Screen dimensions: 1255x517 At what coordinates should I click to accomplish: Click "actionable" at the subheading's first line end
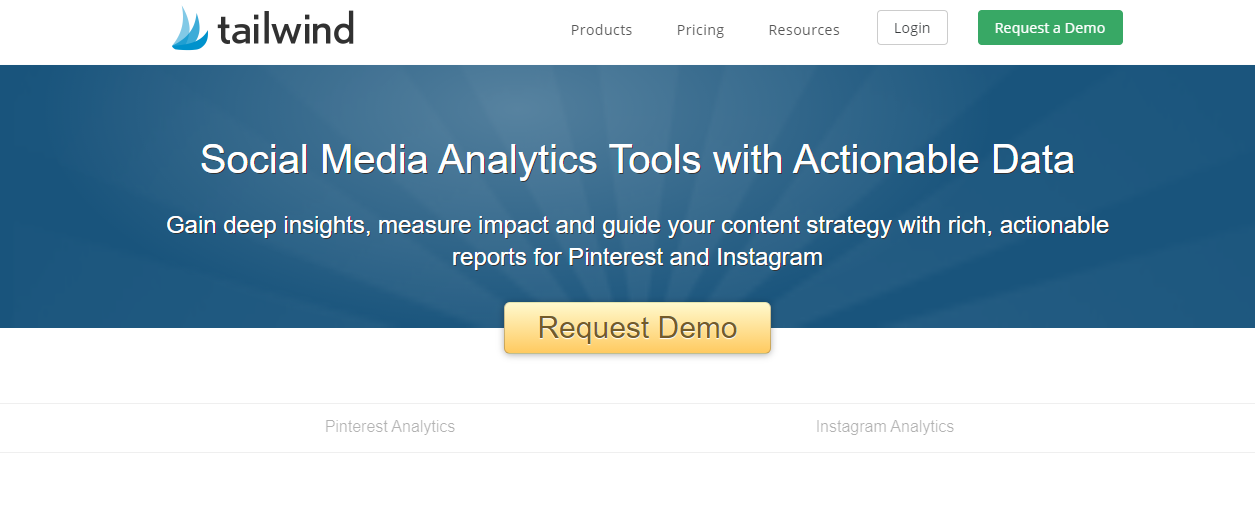[1054, 225]
